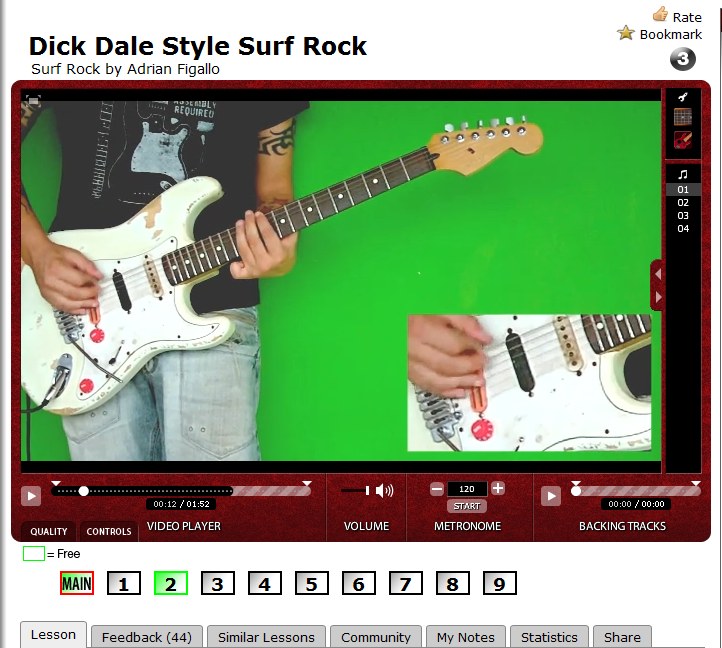Image resolution: width=722 pixels, height=648 pixels.
Task: Open the wrench settings icon in side panel
Action: [683, 97]
